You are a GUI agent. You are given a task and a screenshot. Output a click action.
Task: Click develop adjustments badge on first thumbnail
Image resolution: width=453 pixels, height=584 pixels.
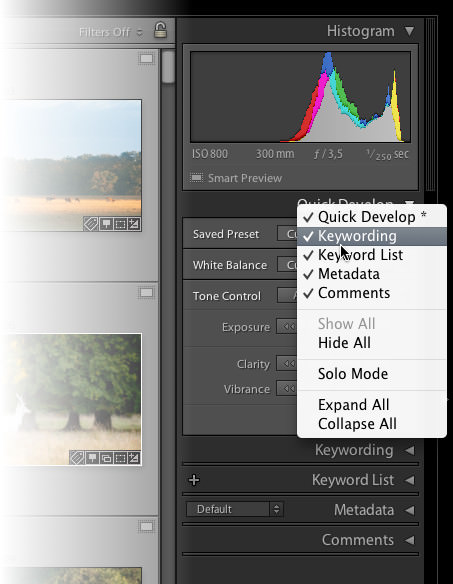tap(134, 224)
